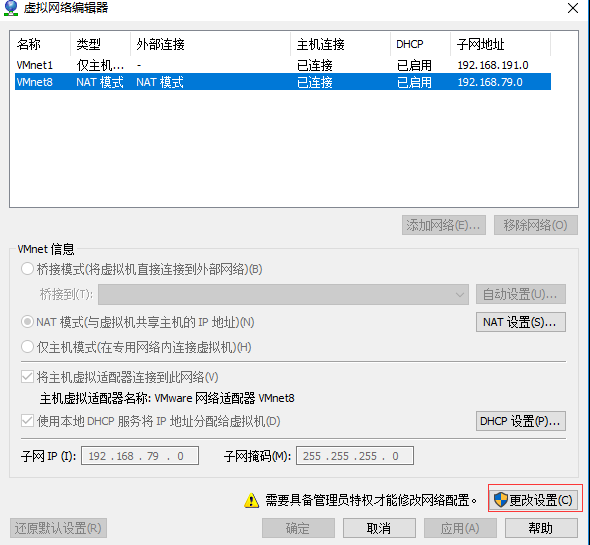Image resolution: width=590 pixels, height=545 pixels.
Task: Click the 帮助 button
Action: click(x=541, y=528)
